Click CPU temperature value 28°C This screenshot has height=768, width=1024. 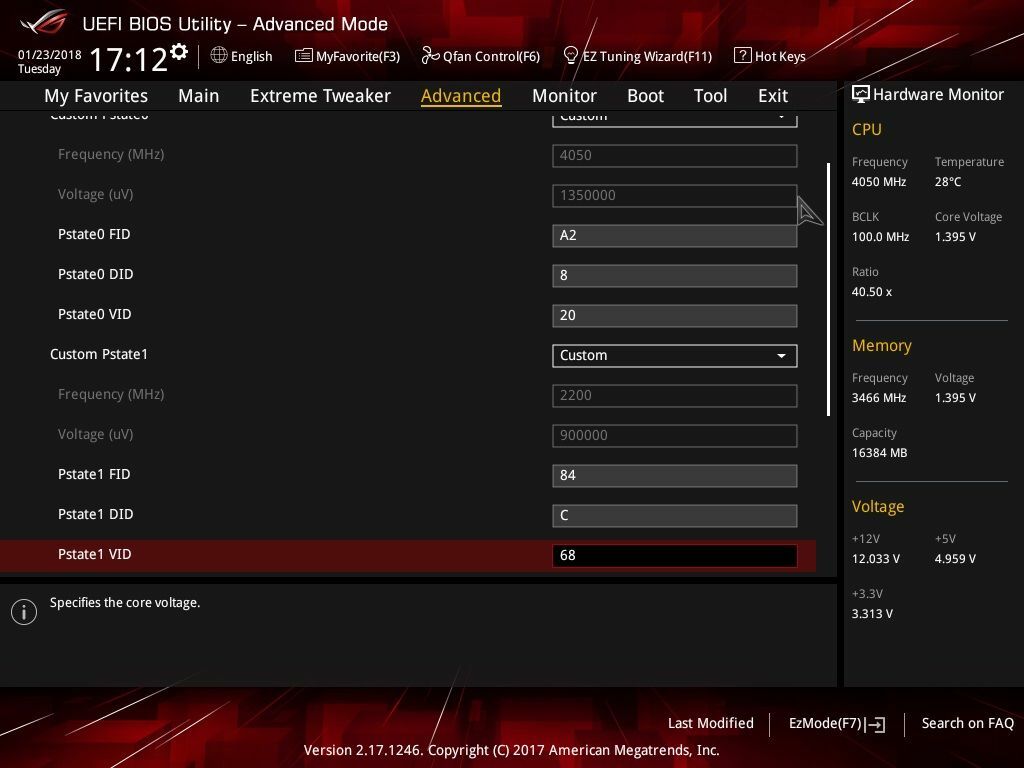tap(948, 182)
